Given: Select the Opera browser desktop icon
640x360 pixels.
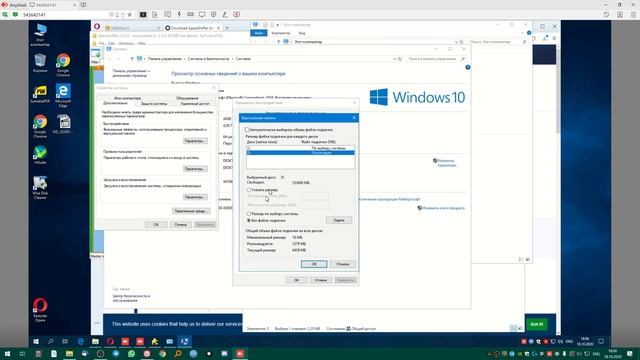Looking at the screenshot, I should pos(40,309).
